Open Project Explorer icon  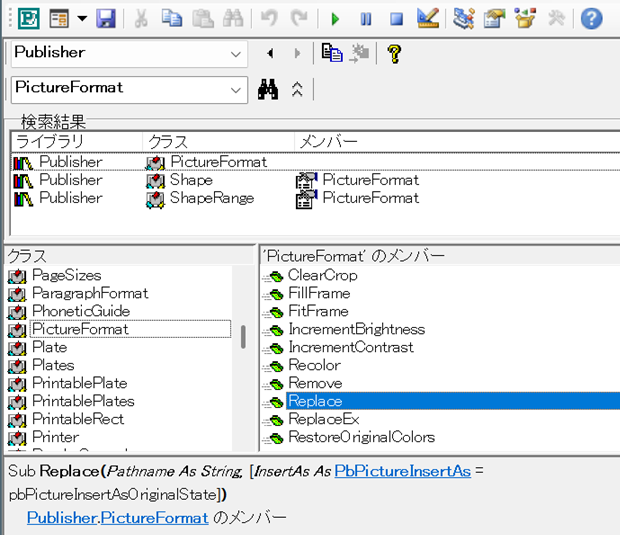pyautogui.click(x=463, y=19)
